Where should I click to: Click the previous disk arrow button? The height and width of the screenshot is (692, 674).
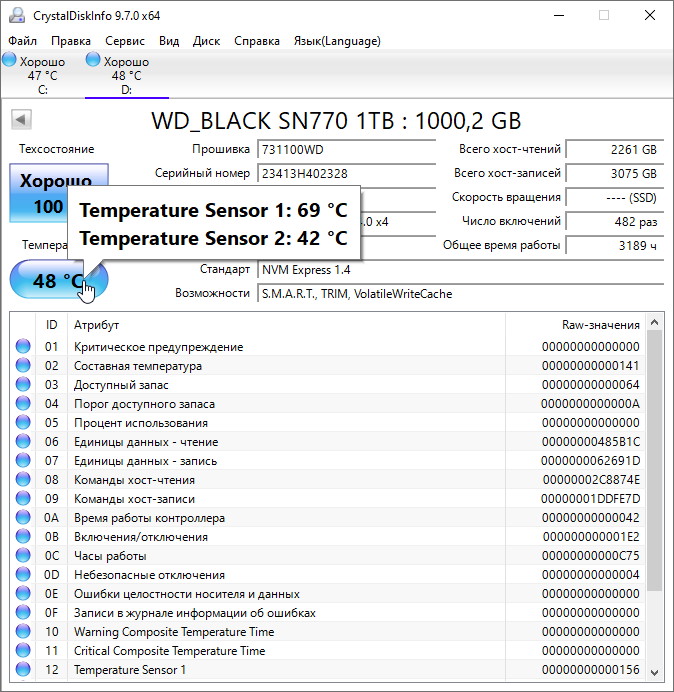[x=21, y=120]
